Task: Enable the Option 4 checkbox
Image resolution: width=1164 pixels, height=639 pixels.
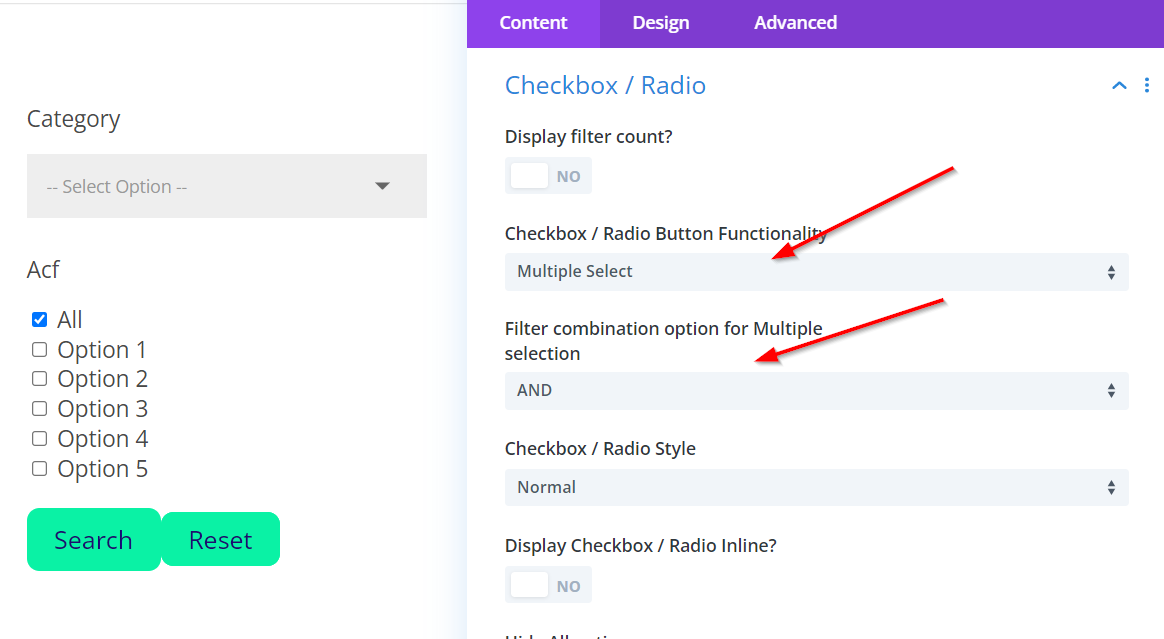Action: click(x=40, y=439)
